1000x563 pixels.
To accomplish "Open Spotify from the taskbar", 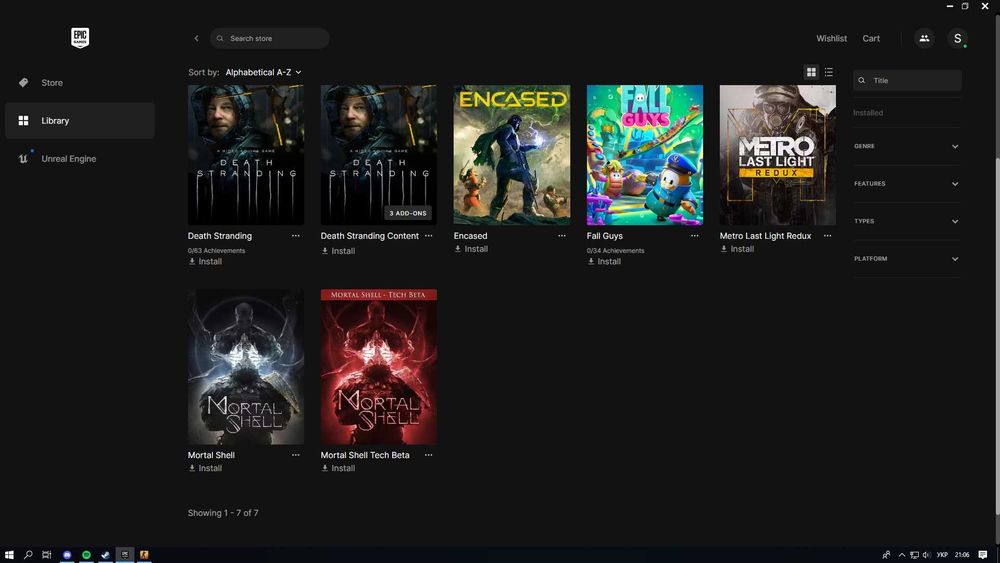I will [x=86, y=555].
